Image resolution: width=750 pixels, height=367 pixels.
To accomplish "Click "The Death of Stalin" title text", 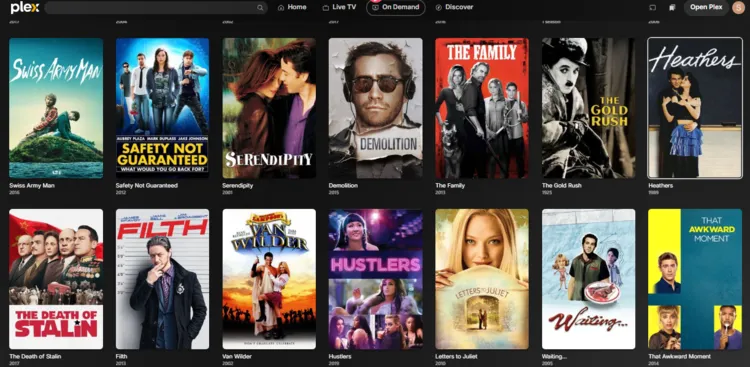I will pos(35,356).
